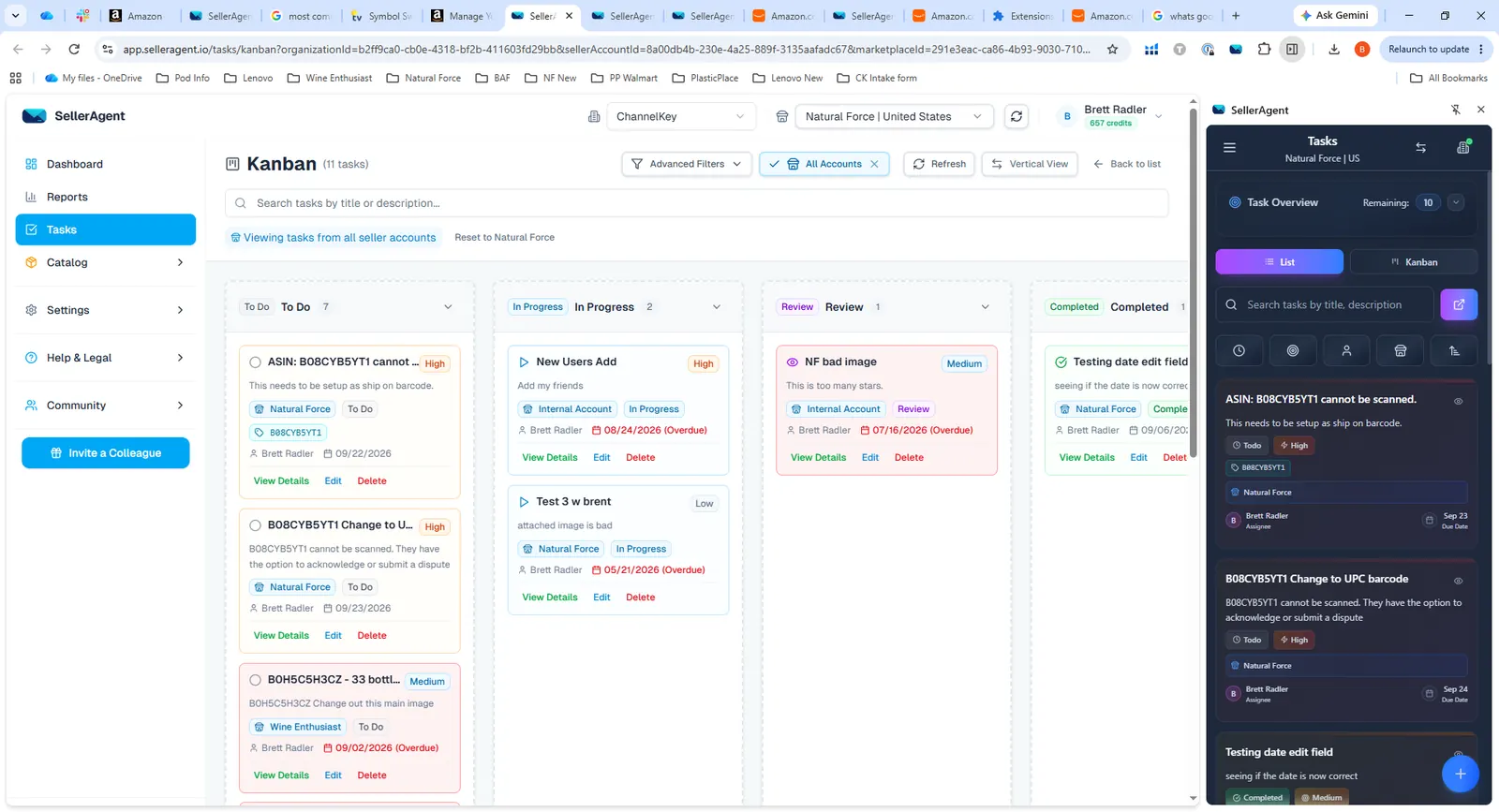This screenshot has width=1499, height=812.
Task: Check circle on B0H5C5H3CZ - 33 bottl... task
Action: [x=255, y=680]
